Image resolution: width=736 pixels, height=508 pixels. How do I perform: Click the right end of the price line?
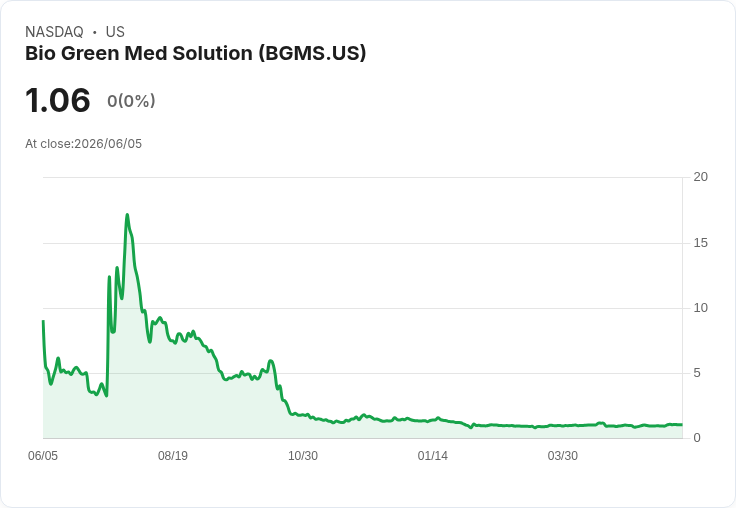coord(682,424)
